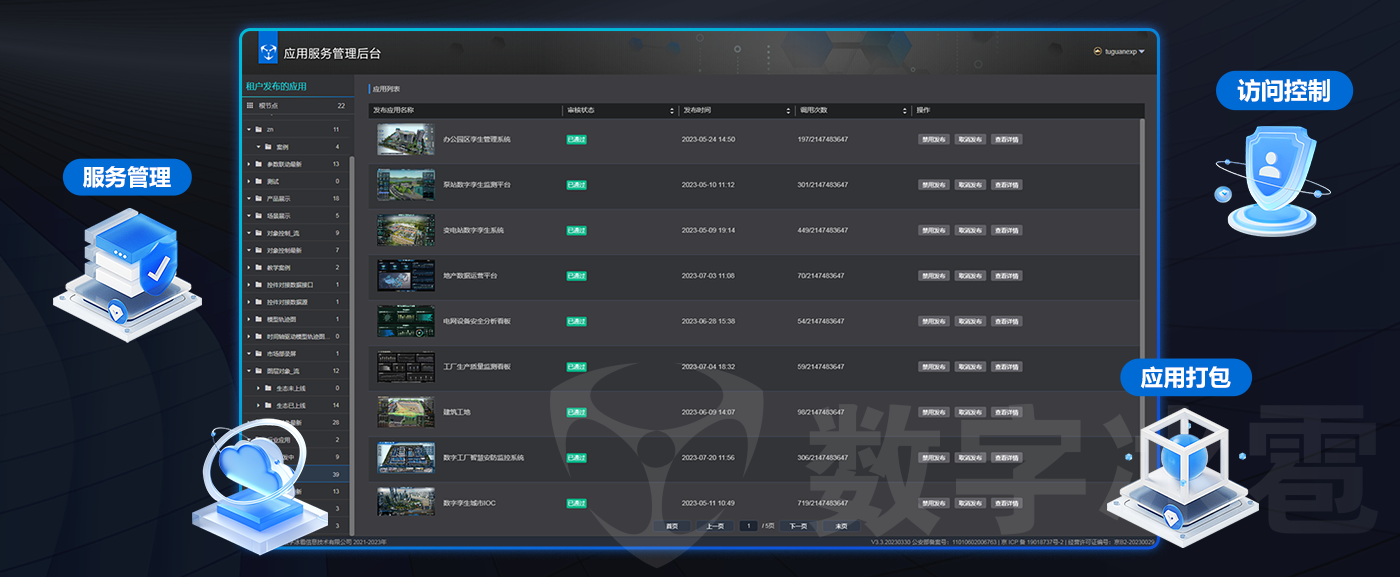
Task: Click the grid icon next to 根节点
Action: [x=250, y=105]
